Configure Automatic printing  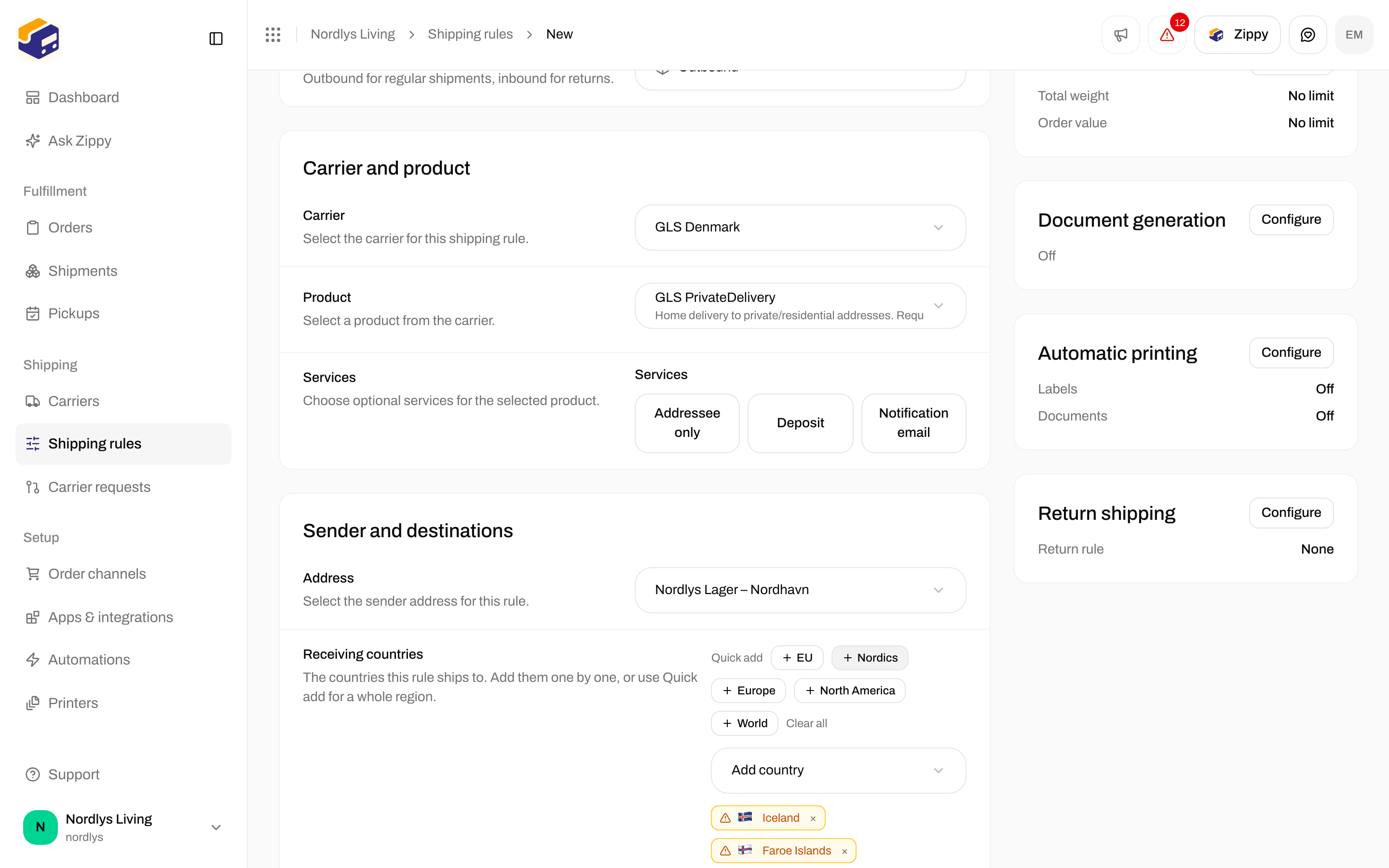1291,353
